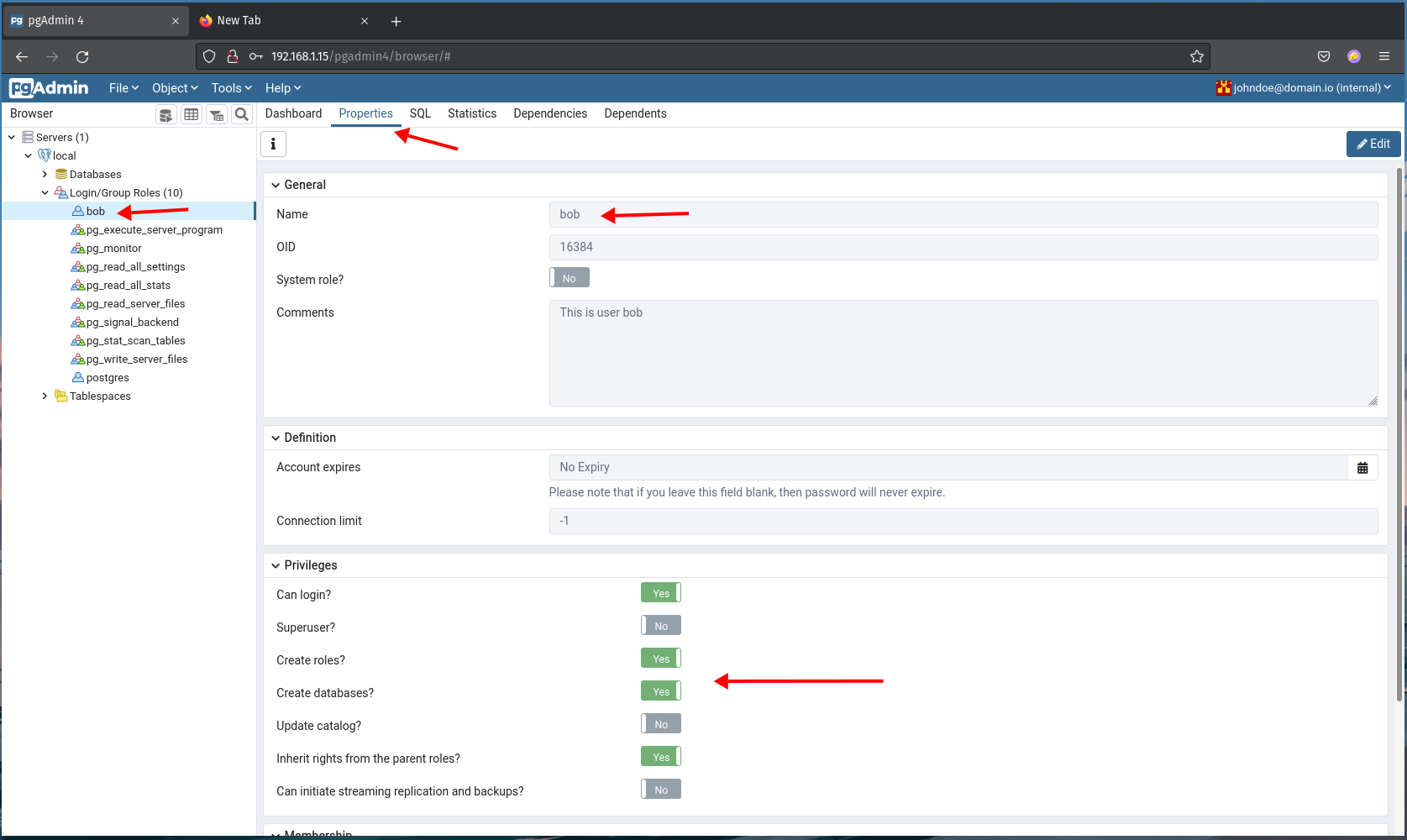Select pg_execute_server_program role in tree

(x=154, y=230)
